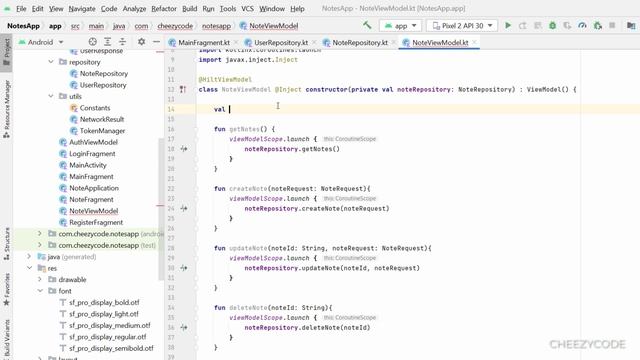Viewport: 640px width, 360px height.
Task: Click the Project panel vertical scrollbar
Action: [x=161, y=208]
